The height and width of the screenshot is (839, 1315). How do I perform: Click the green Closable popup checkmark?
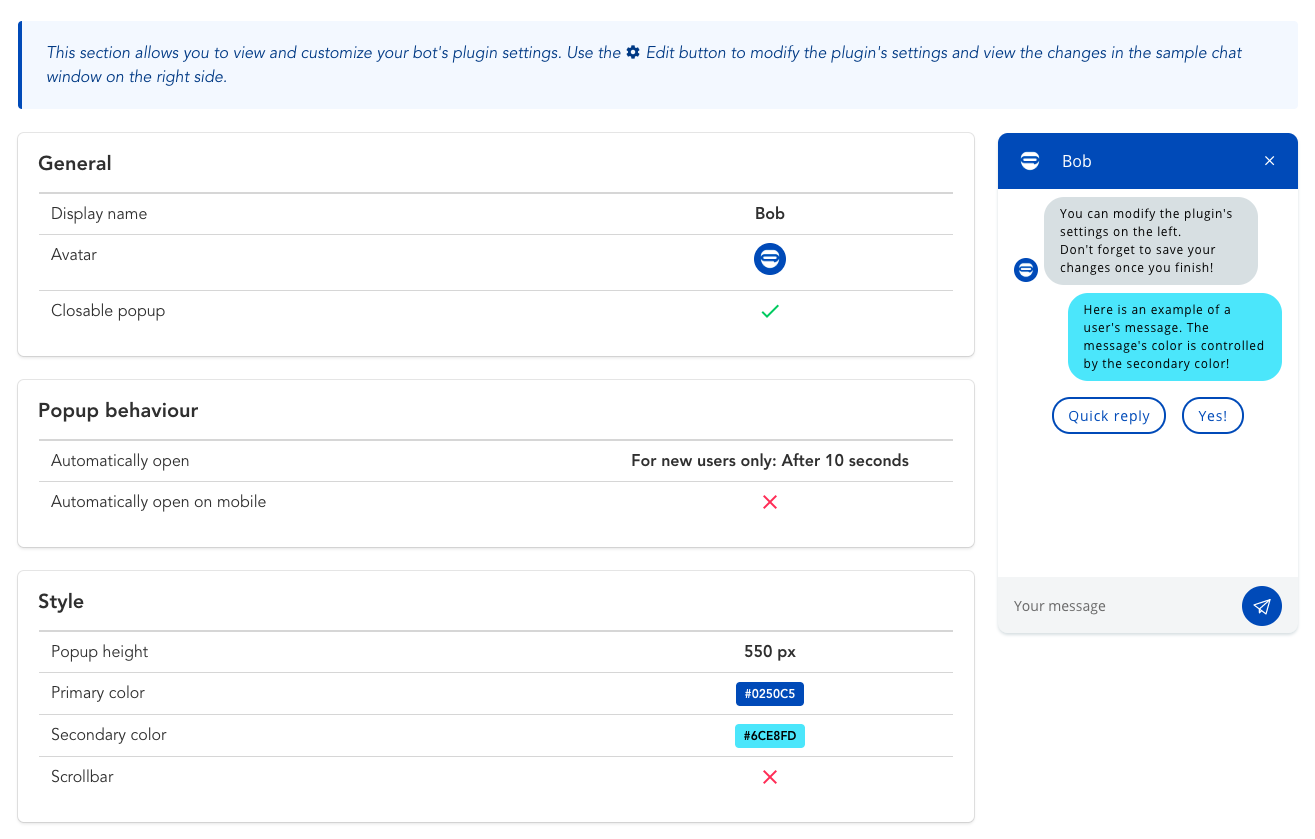(x=769, y=311)
